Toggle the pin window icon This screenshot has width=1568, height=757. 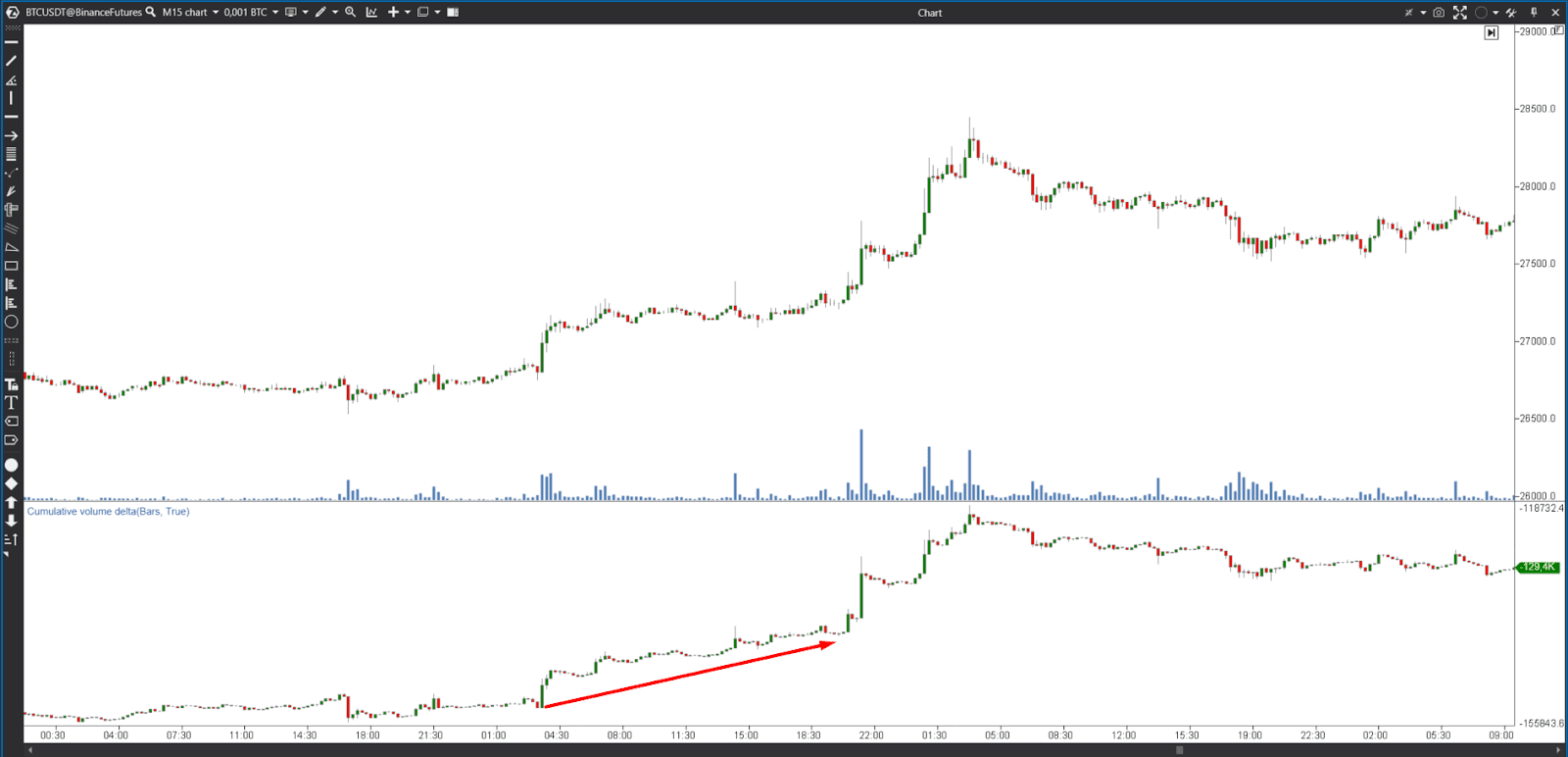click(x=1534, y=13)
